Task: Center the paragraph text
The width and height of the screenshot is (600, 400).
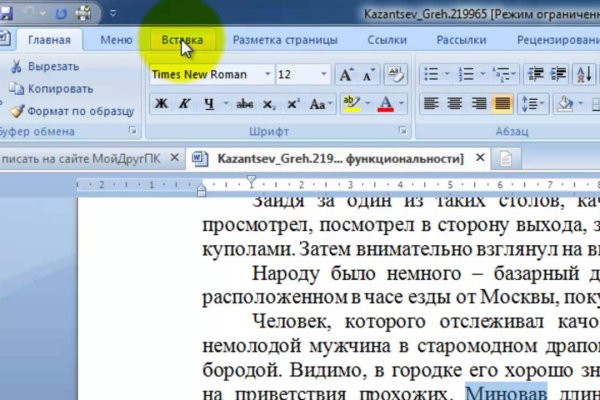Action: pos(454,104)
